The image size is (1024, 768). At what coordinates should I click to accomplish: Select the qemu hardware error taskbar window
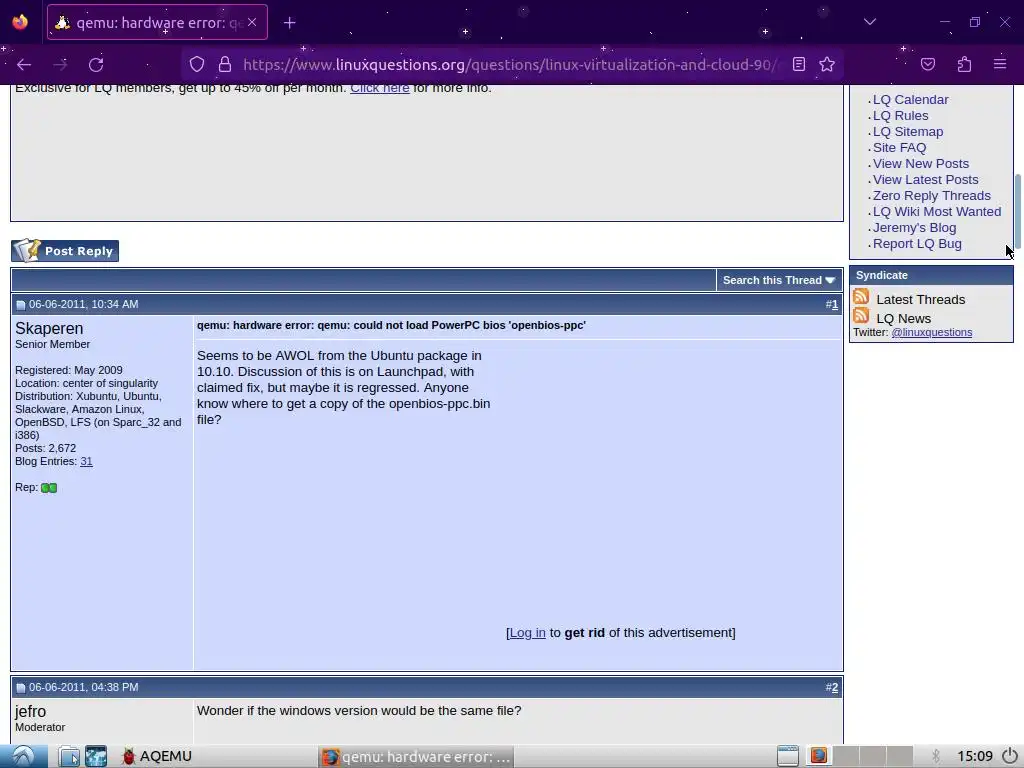(x=416, y=757)
